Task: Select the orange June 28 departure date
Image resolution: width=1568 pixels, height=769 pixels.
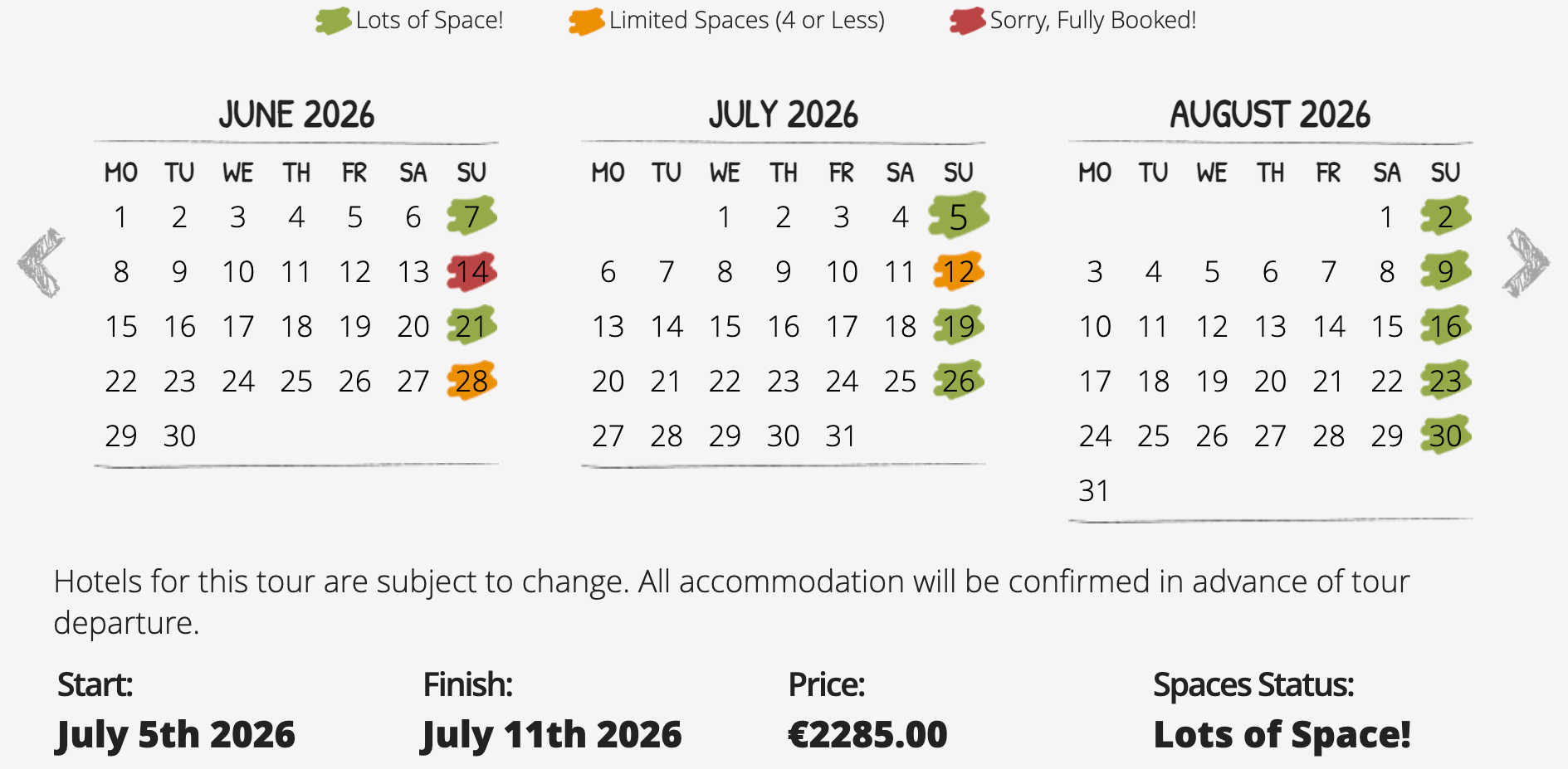Action: tap(471, 381)
